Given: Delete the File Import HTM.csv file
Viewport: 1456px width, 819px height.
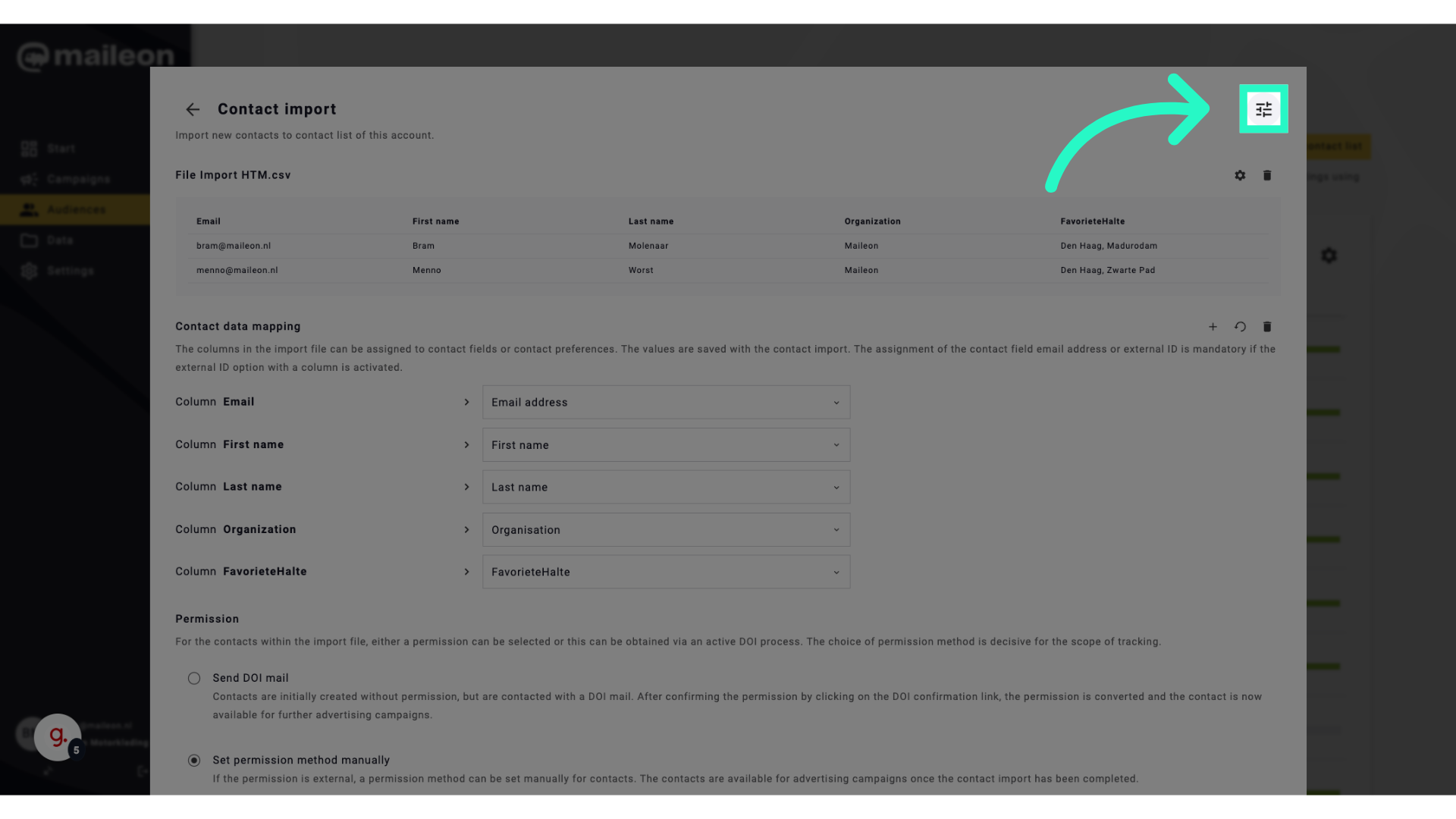Looking at the screenshot, I should pyautogui.click(x=1267, y=175).
